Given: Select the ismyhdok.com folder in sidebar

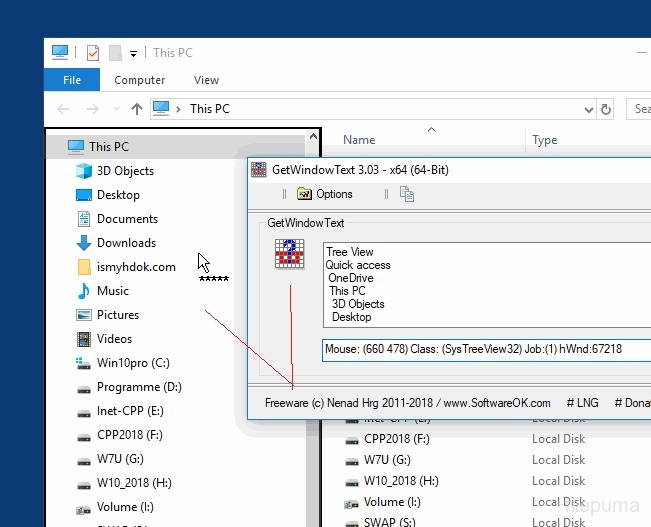Looking at the screenshot, I should [136, 267].
